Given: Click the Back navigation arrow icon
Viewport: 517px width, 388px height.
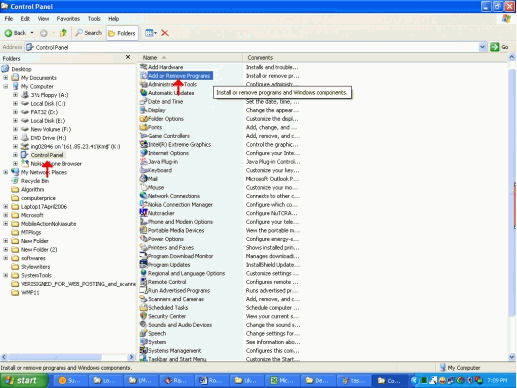Looking at the screenshot, I should point(8,33).
